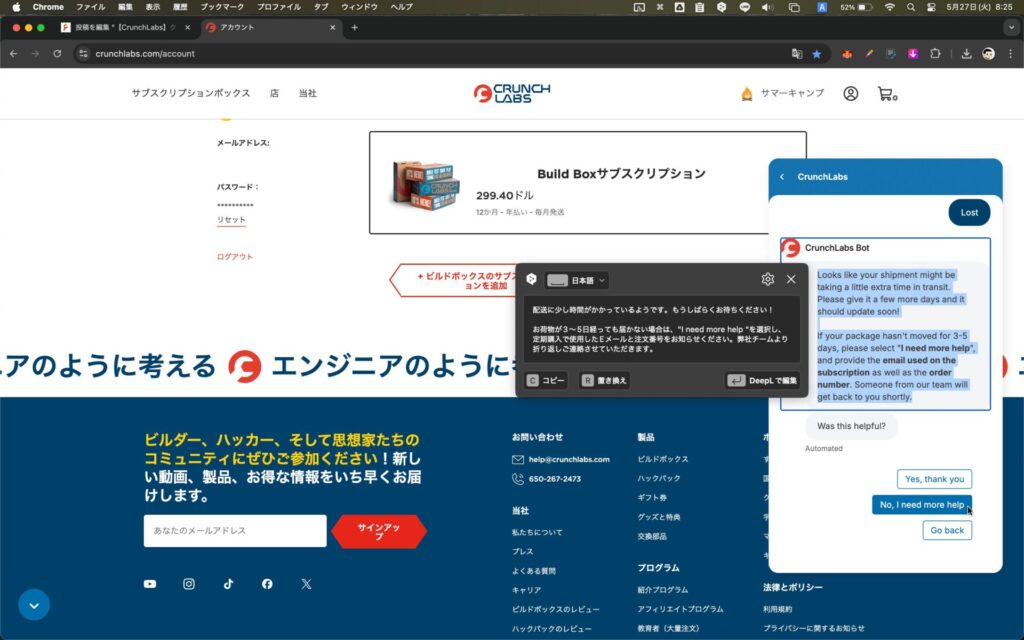Open the TikTok social icon
The width and height of the screenshot is (1024, 640).
(229, 584)
